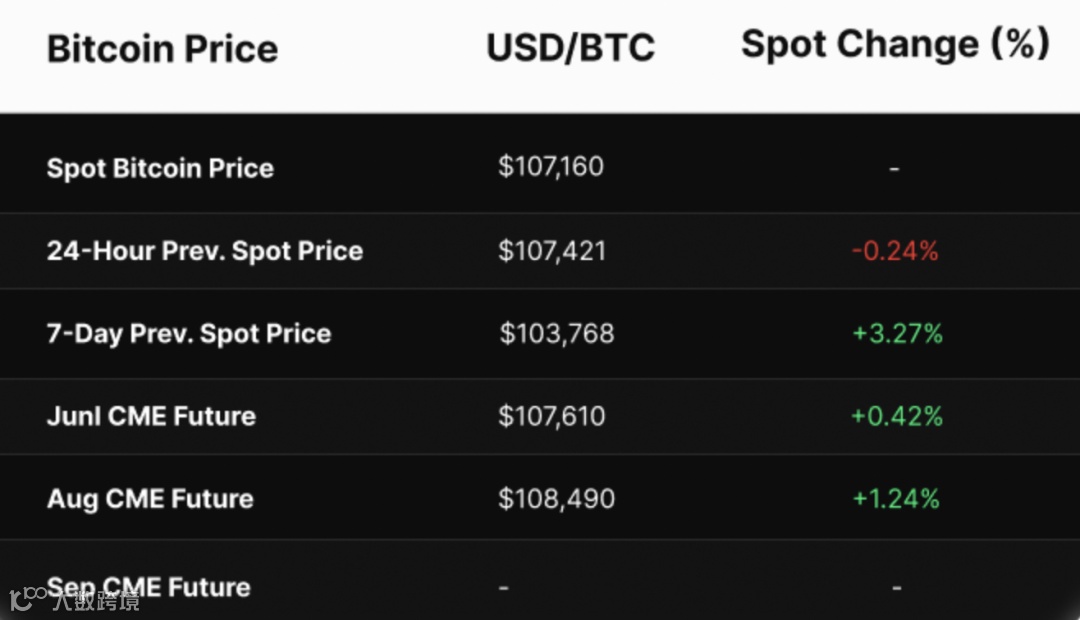Select the +1.24% change value

pos(896,498)
